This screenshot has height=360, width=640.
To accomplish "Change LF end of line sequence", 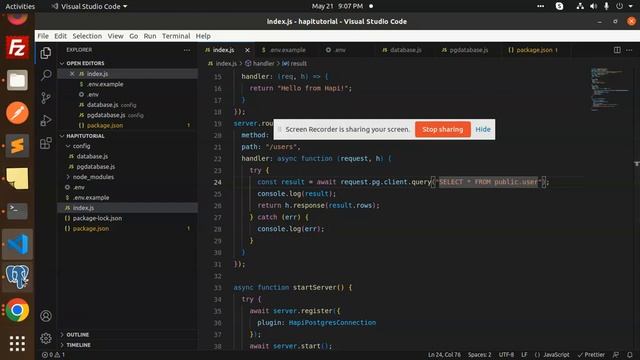I will tap(524, 355).
